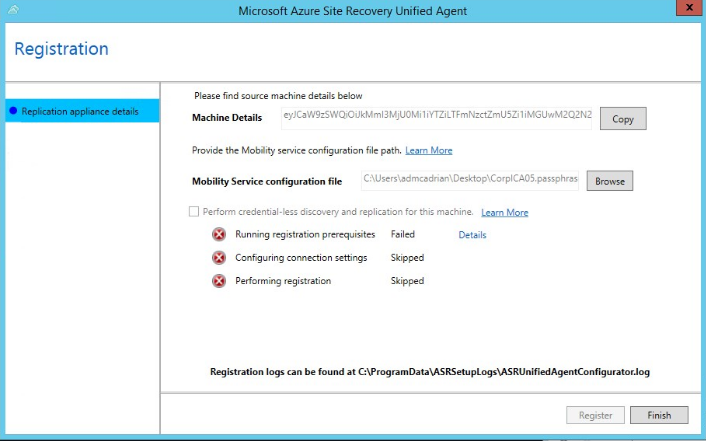The height and width of the screenshot is (441, 706).
Task: Click the Machine Details text field
Action: (436, 118)
